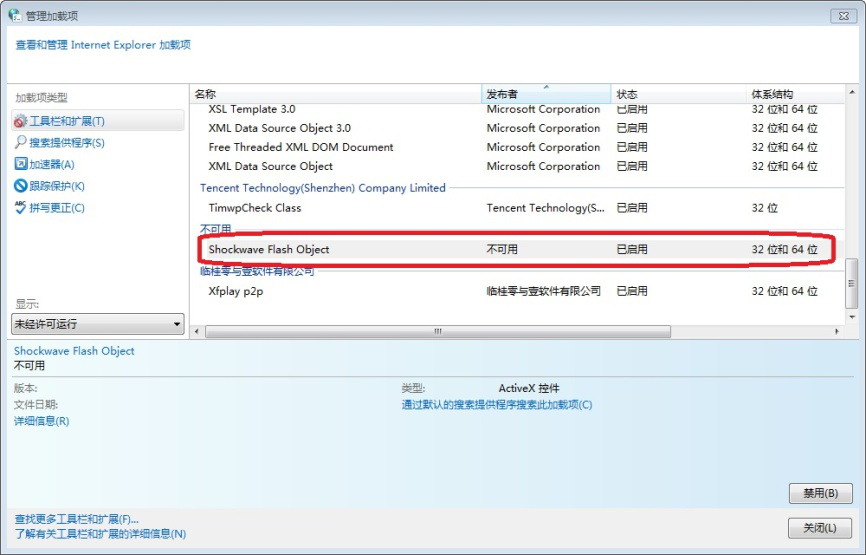This screenshot has width=866, height=555.
Task: Select the XML Data Source Object 3.0 row
Action: [518, 128]
